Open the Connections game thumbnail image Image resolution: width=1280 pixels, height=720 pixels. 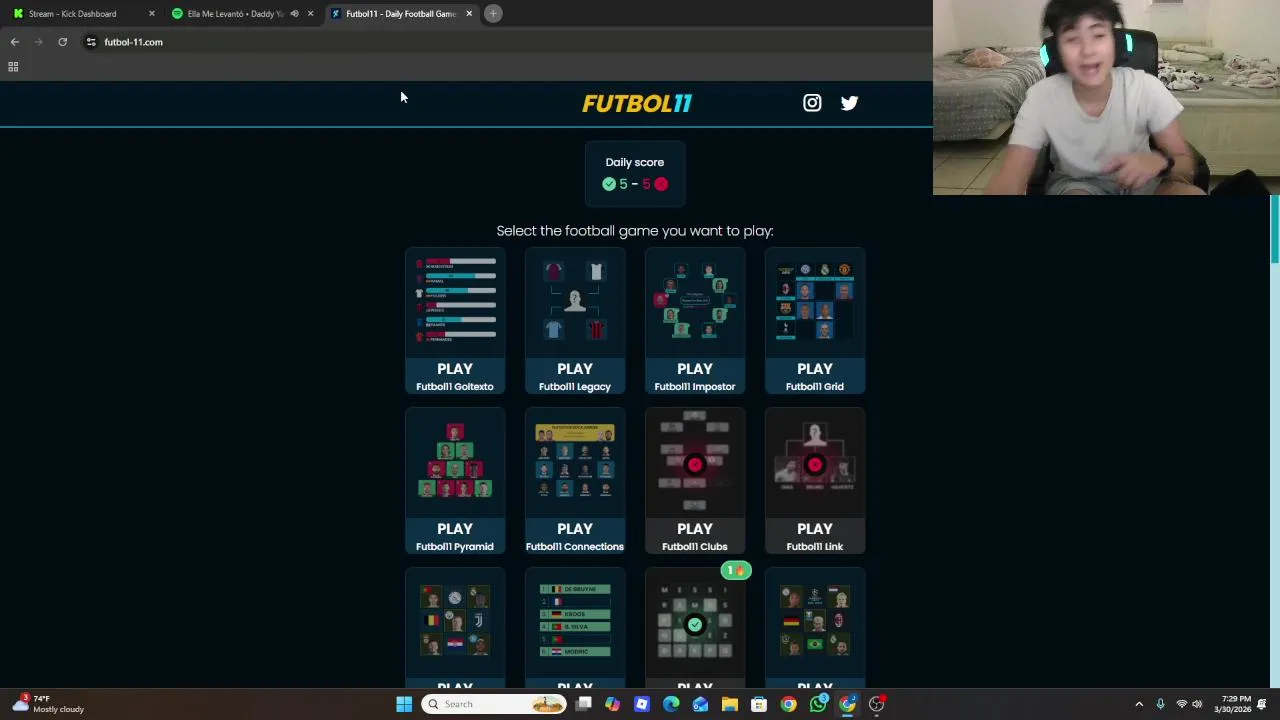(575, 462)
